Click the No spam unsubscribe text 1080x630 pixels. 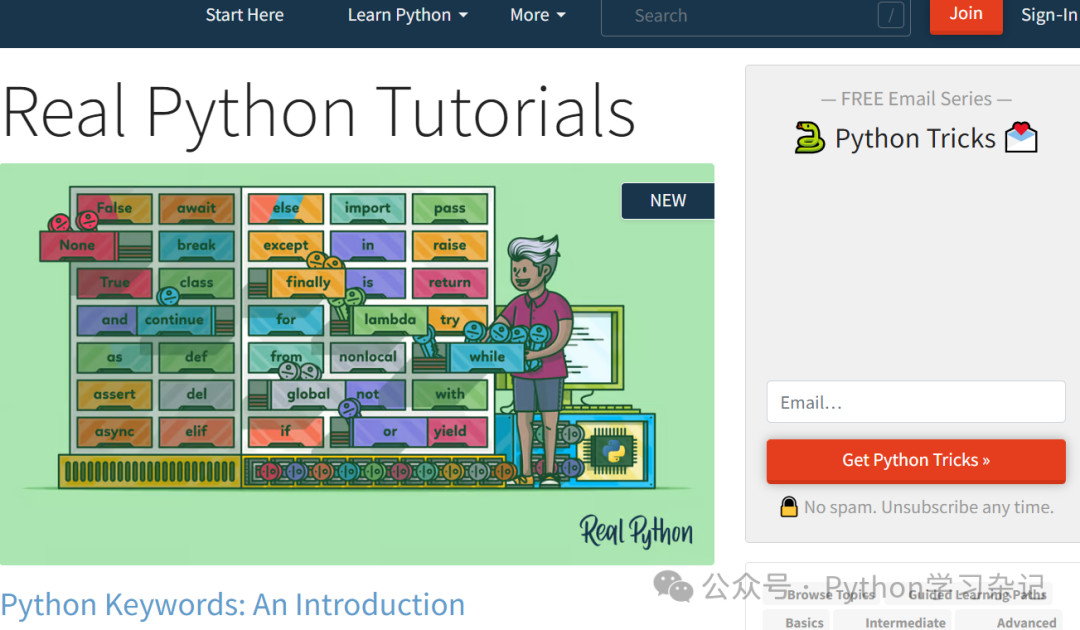(928, 507)
